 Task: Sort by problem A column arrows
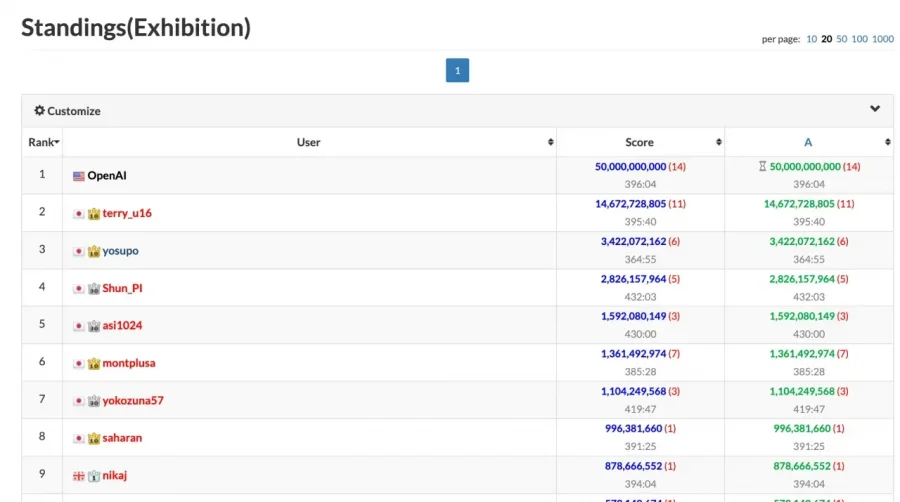pos(887,142)
